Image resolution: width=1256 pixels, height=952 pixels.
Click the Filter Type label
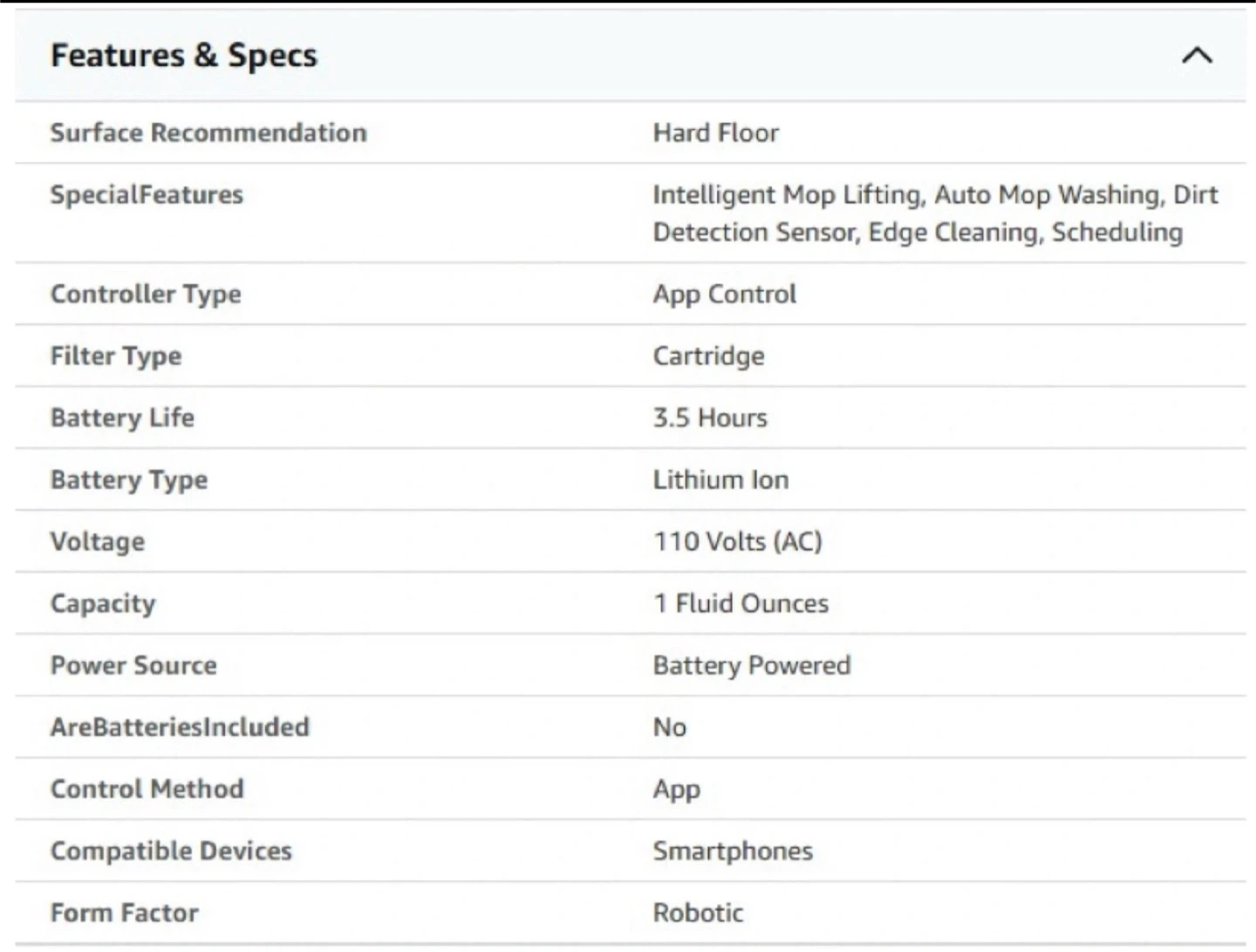click(x=116, y=356)
